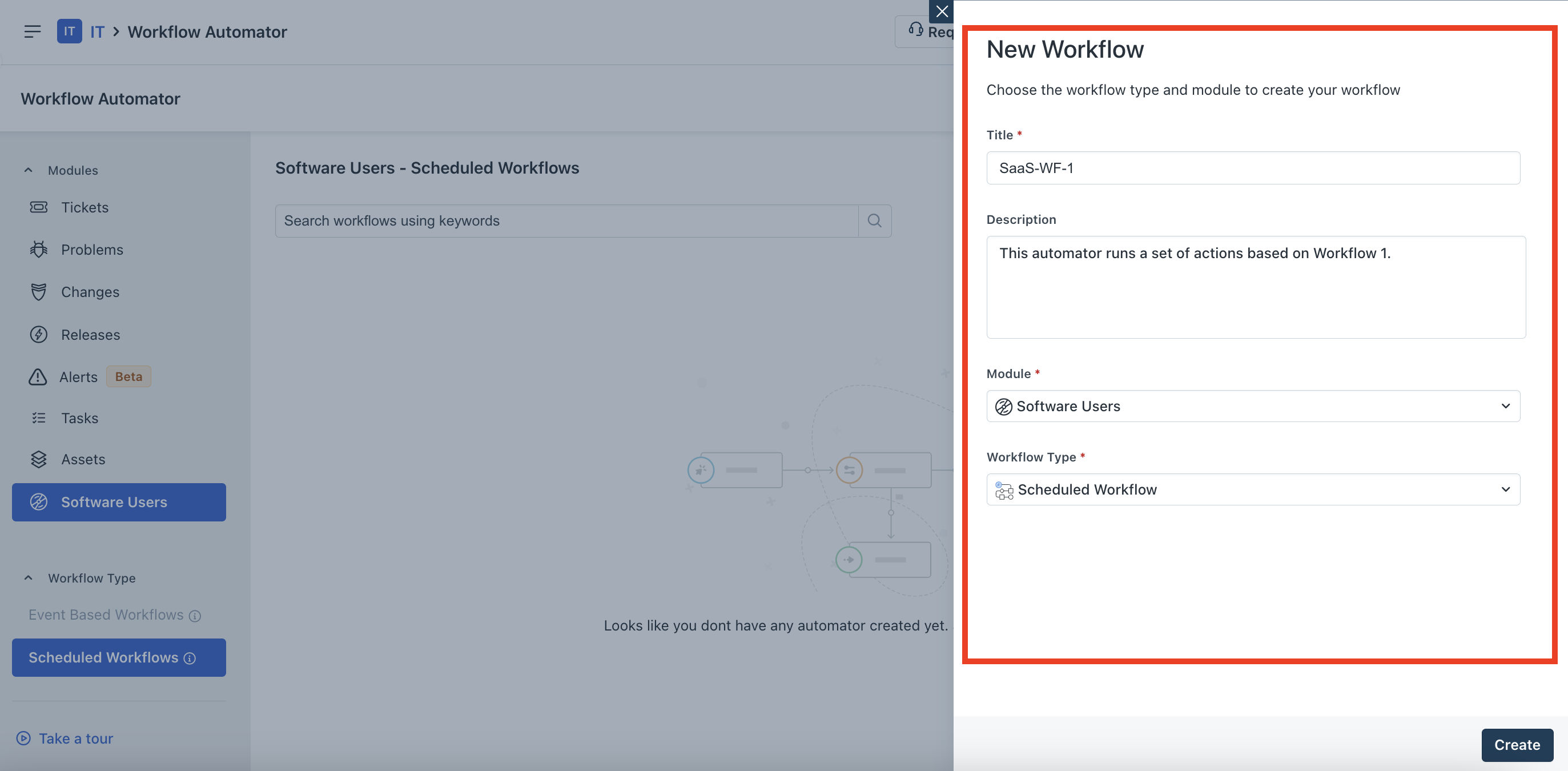Click the Scheduled Workflows info icon
The width and height of the screenshot is (1568, 771).
190,658
